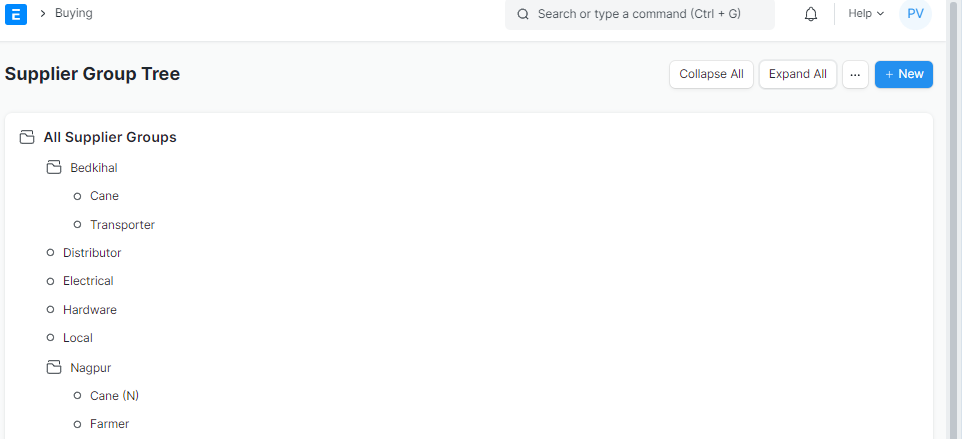The height and width of the screenshot is (439, 962).
Task: Click the PV user avatar
Action: coord(915,13)
